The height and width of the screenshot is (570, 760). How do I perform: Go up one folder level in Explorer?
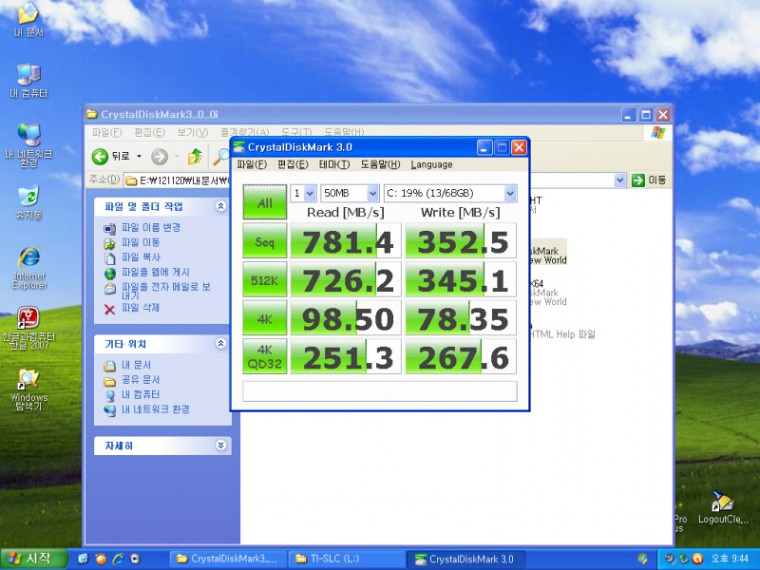tap(195, 156)
